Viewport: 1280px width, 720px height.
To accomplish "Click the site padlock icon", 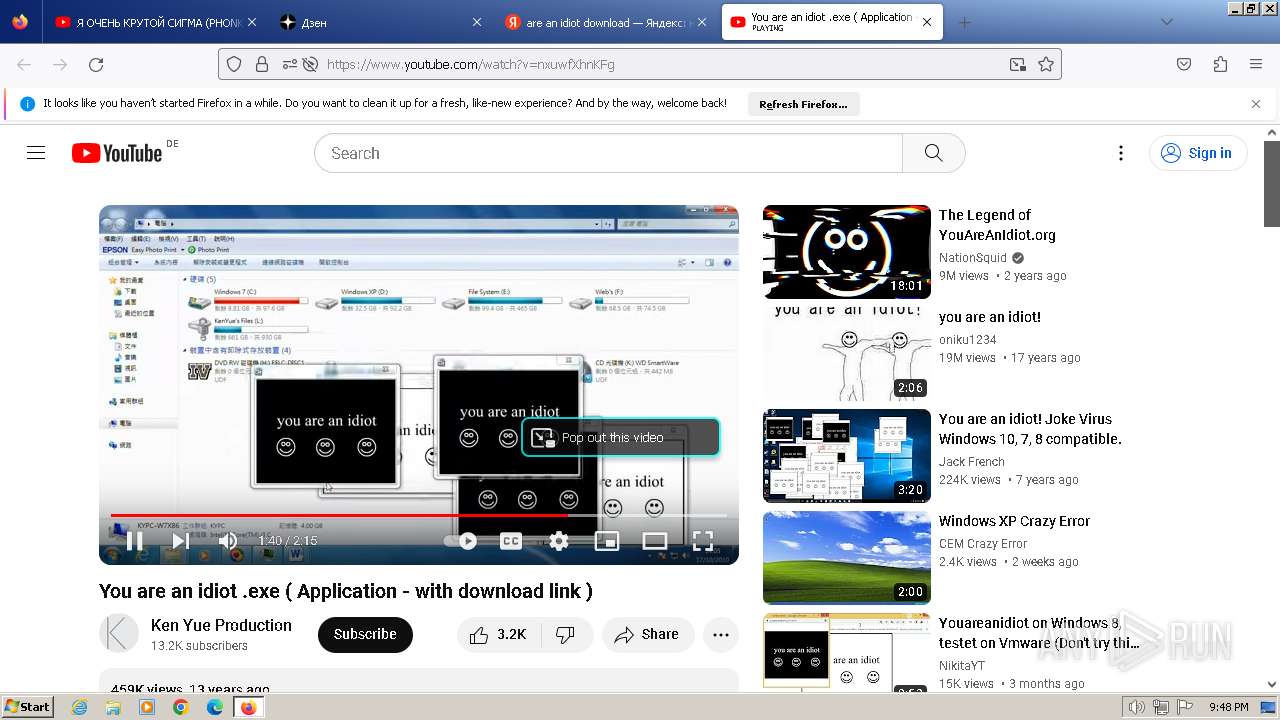I will 262,64.
